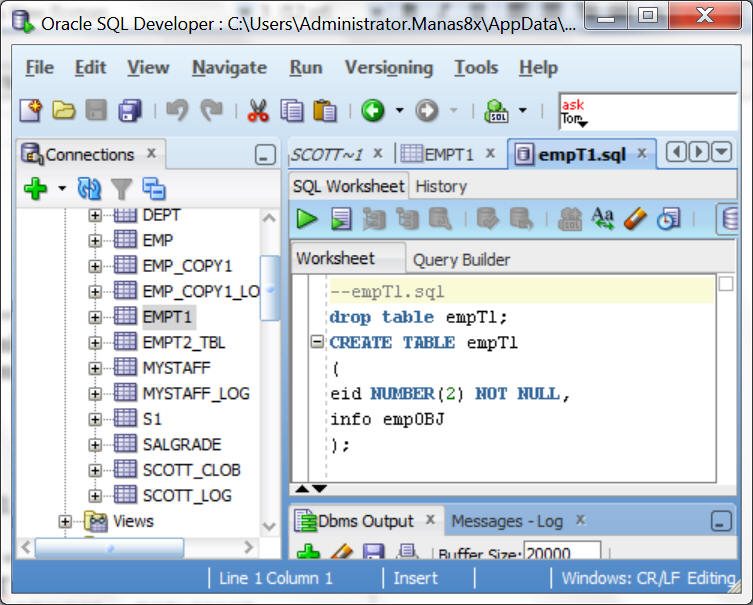
Task: Clear the worksheet with eraser icon
Action: 635,219
